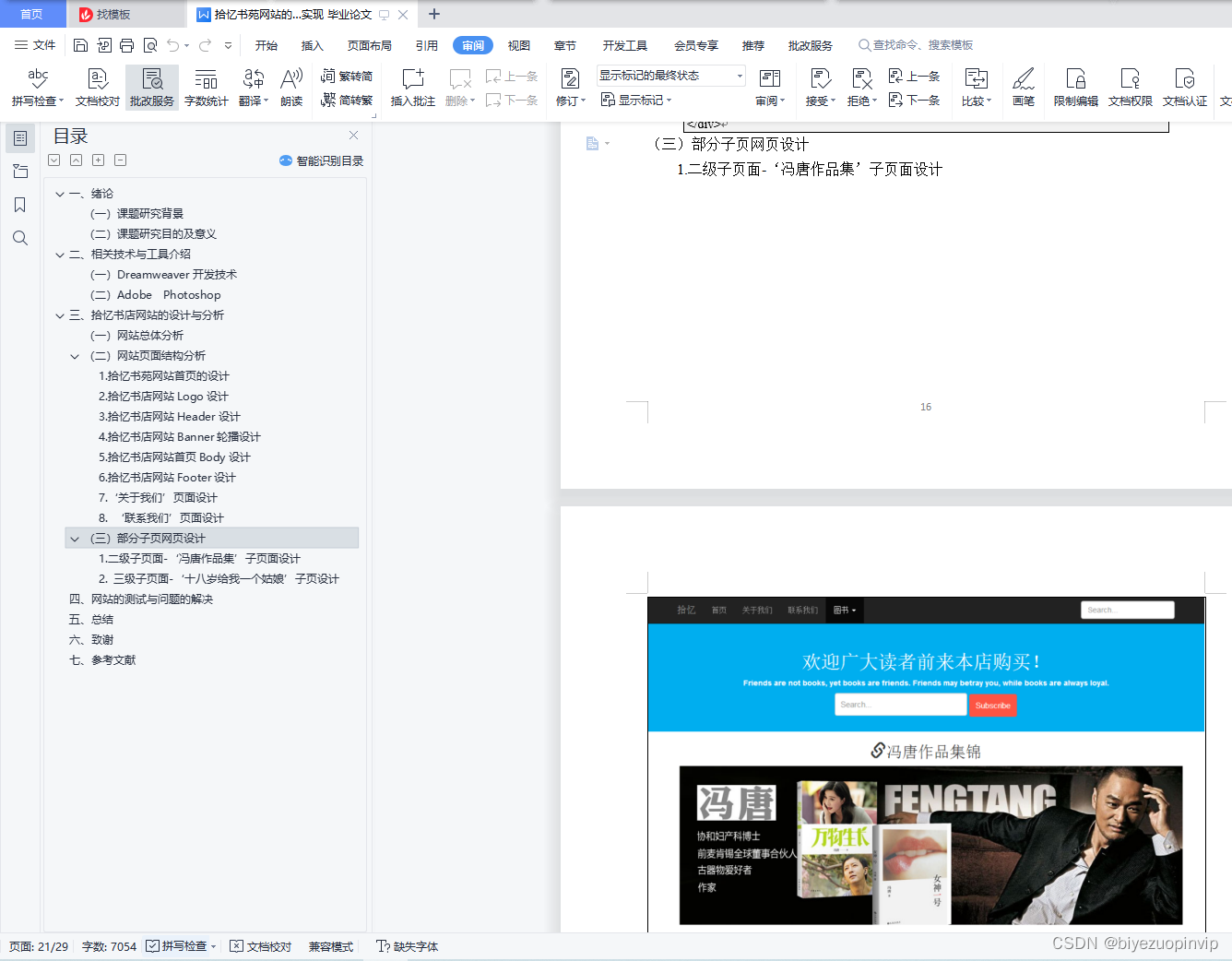Collapse the 一、绪论 outline section
1232x961 pixels.
point(60,194)
